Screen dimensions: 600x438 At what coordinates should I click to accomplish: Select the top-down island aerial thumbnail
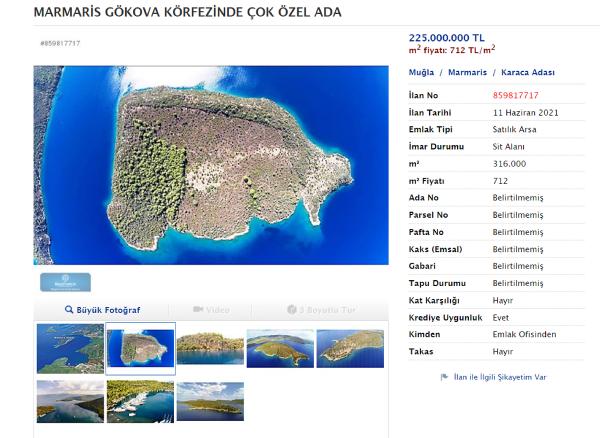[140, 348]
